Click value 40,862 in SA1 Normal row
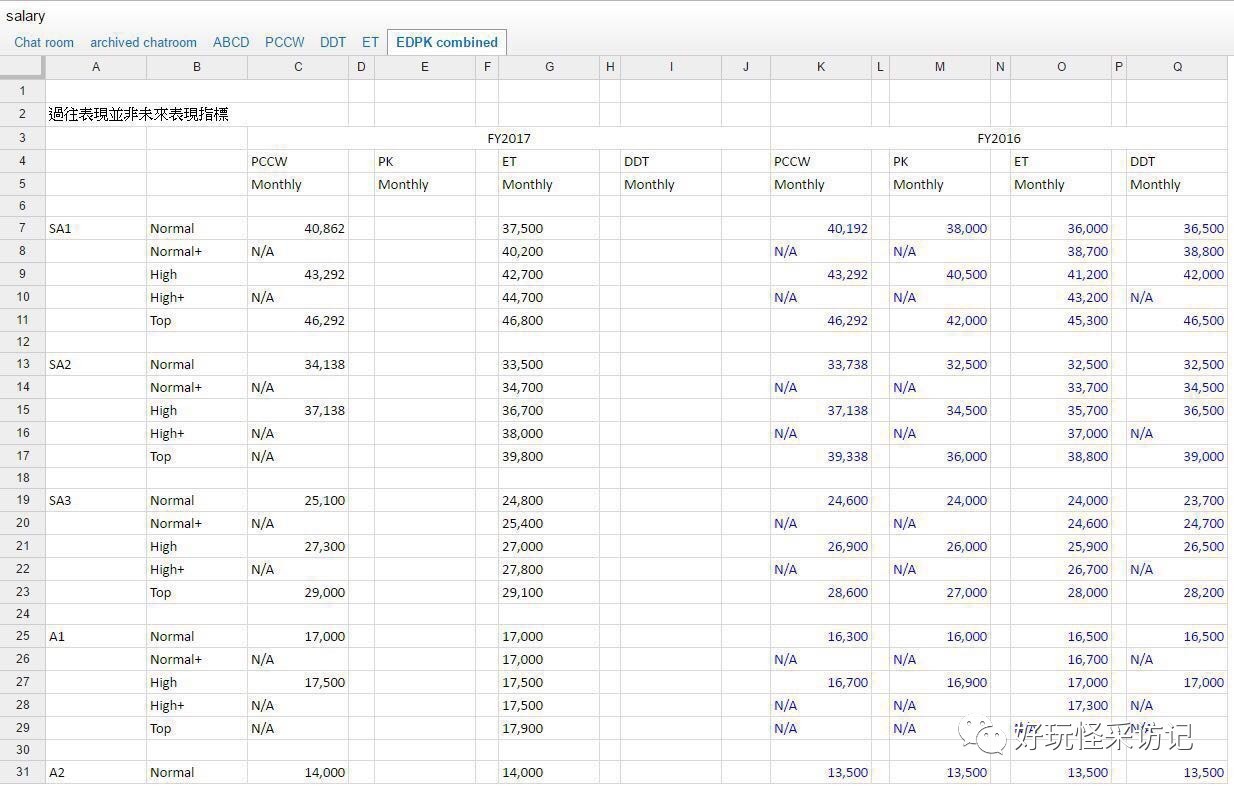This screenshot has width=1234, height=791. (298, 228)
